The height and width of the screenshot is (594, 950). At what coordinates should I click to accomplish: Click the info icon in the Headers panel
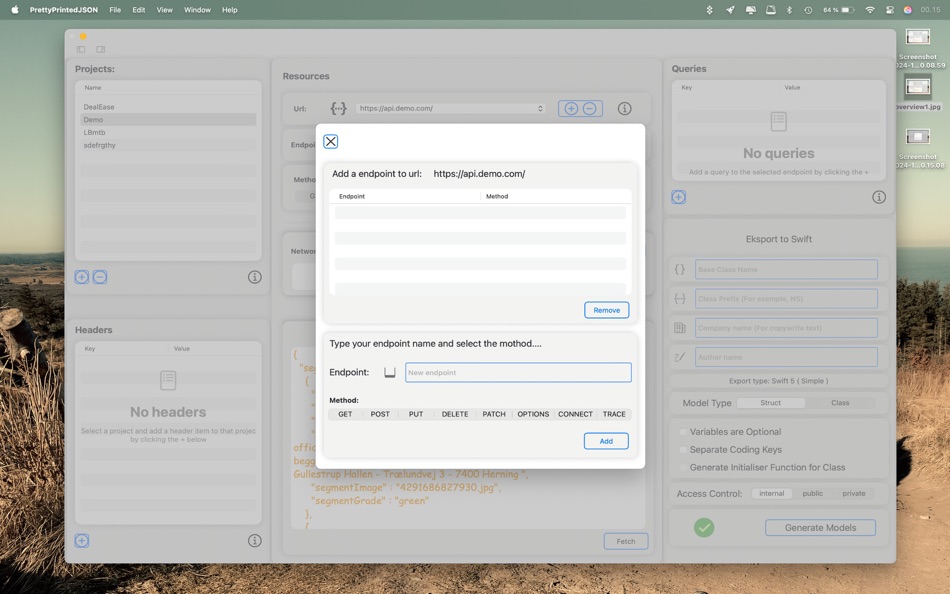pyautogui.click(x=255, y=539)
